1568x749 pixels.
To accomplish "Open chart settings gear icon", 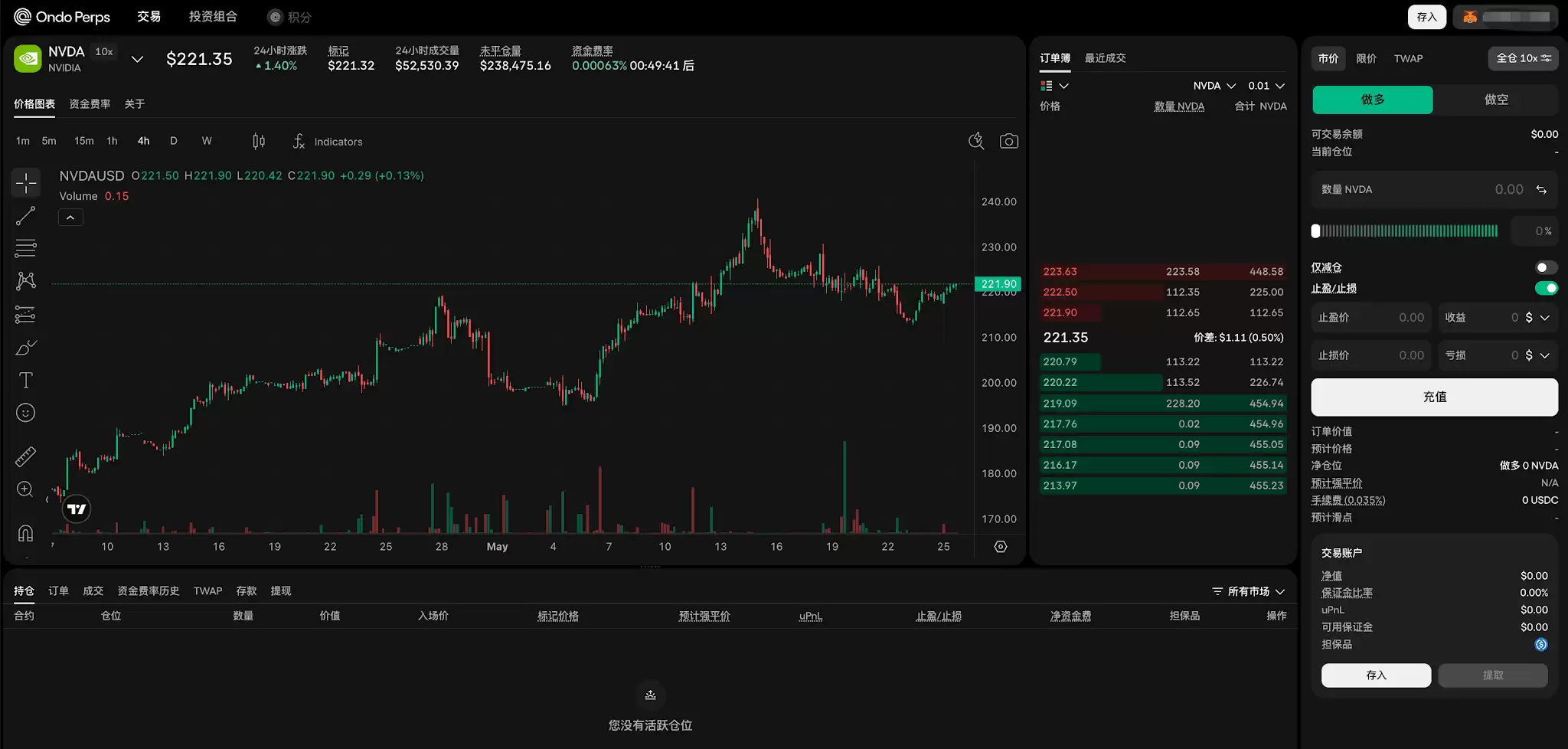I will click(1001, 547).
